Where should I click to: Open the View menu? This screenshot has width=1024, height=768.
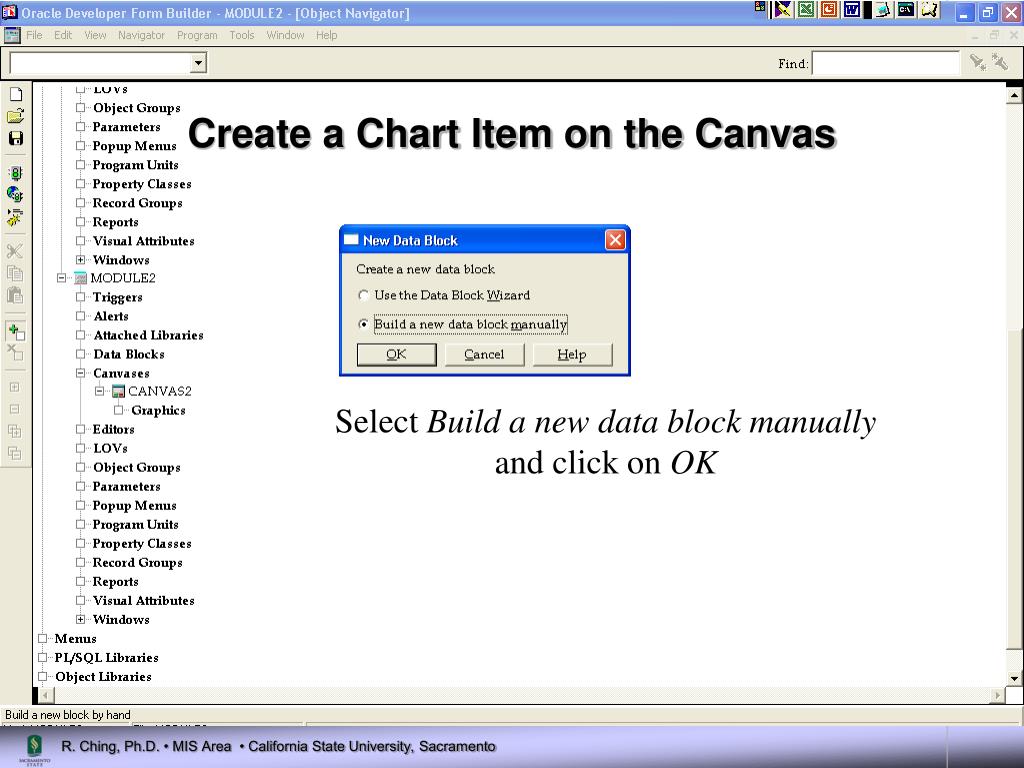(x=95, y=35)
